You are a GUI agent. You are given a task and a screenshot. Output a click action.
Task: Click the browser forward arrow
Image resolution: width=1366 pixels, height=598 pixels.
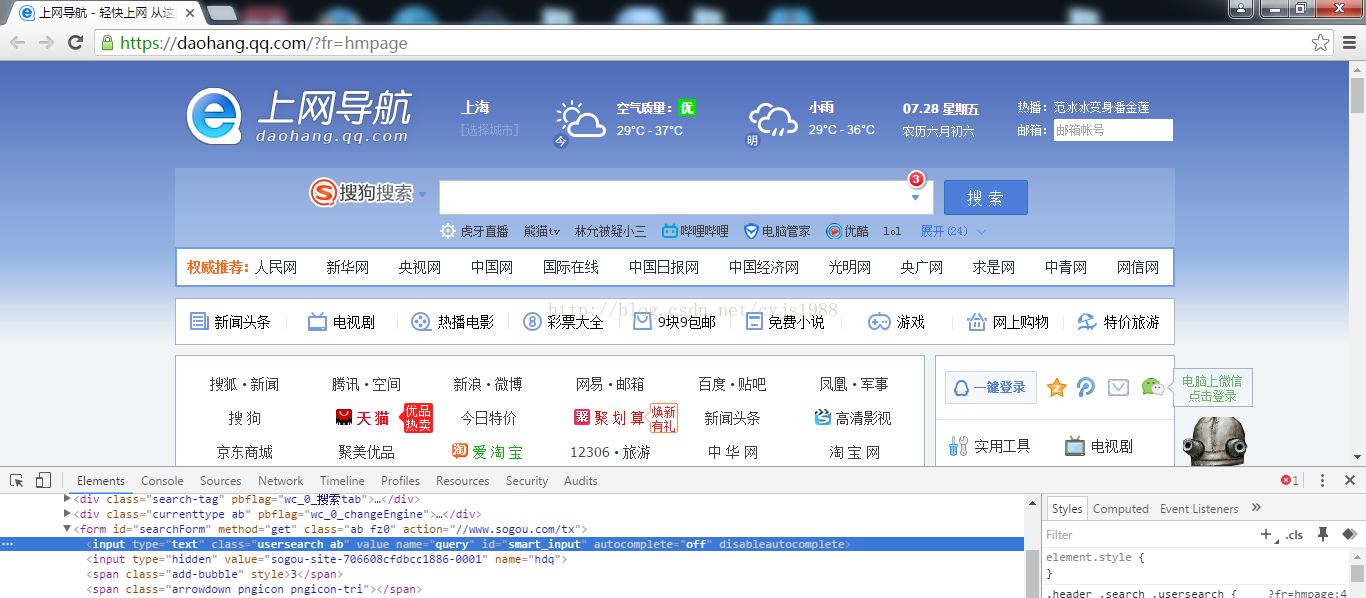coord(46,42)
